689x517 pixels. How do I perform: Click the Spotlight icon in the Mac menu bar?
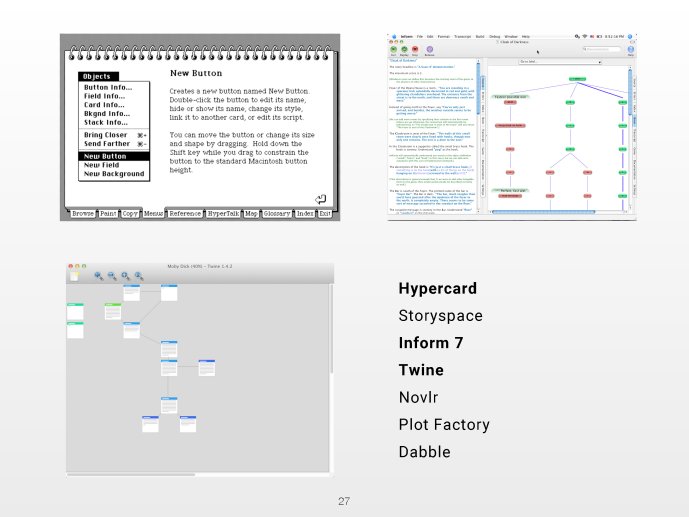630,36
